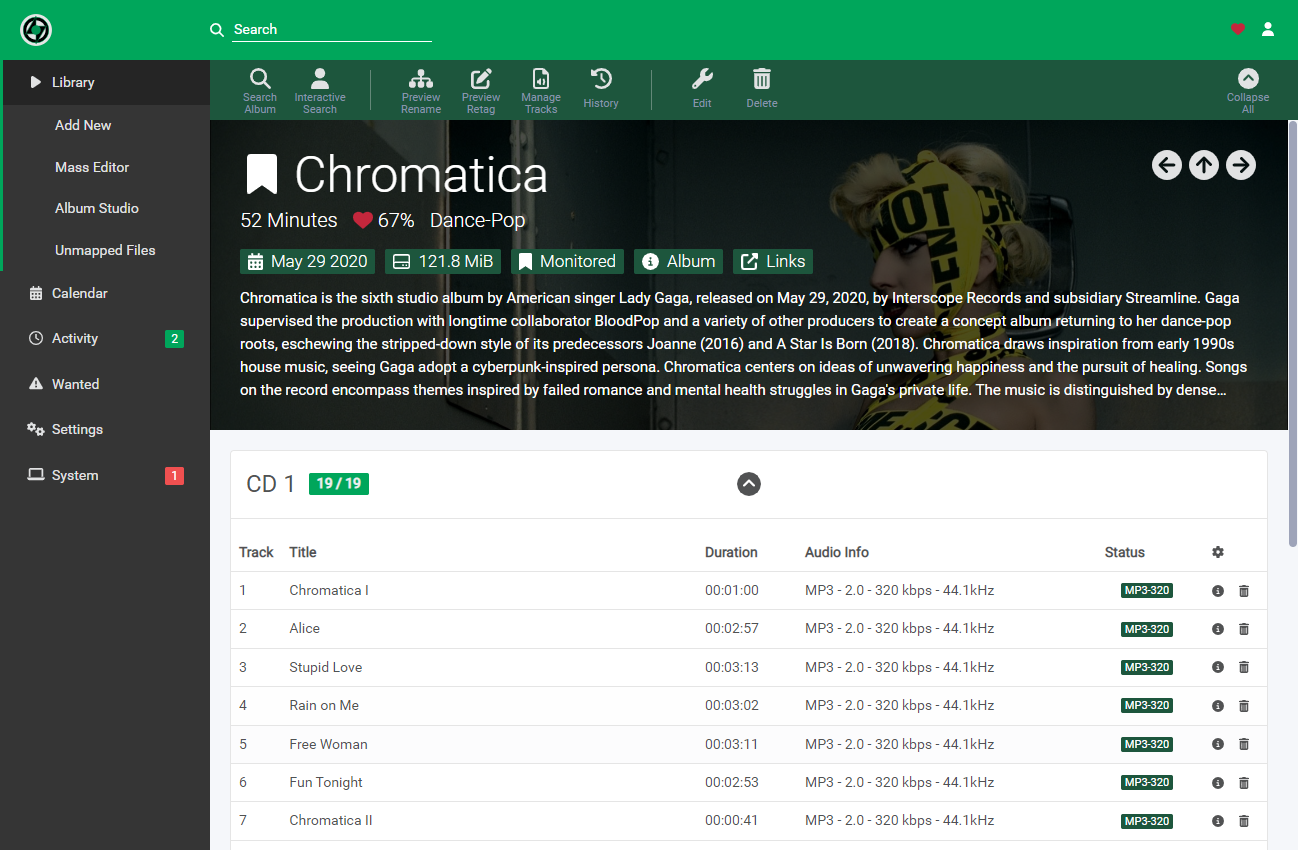1298x850 pixels.
Task: Click the heart donate icon in the header
Action: tap(1238, 29)
